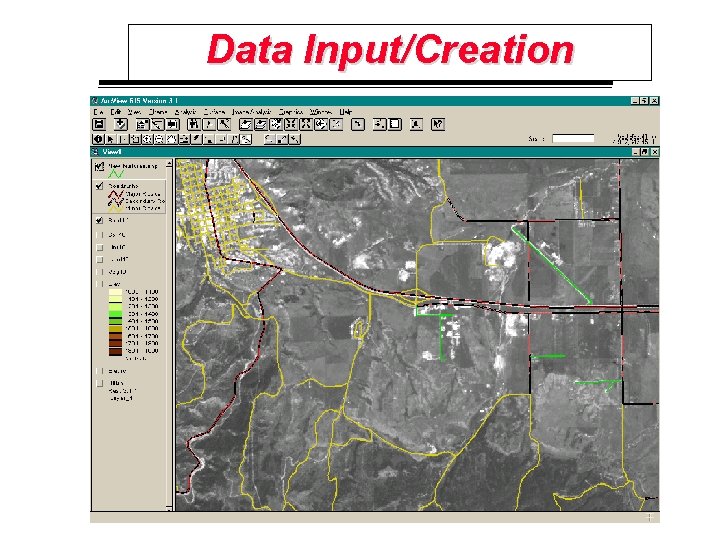Select the Hot Link lightning tool

click(197, 139)
